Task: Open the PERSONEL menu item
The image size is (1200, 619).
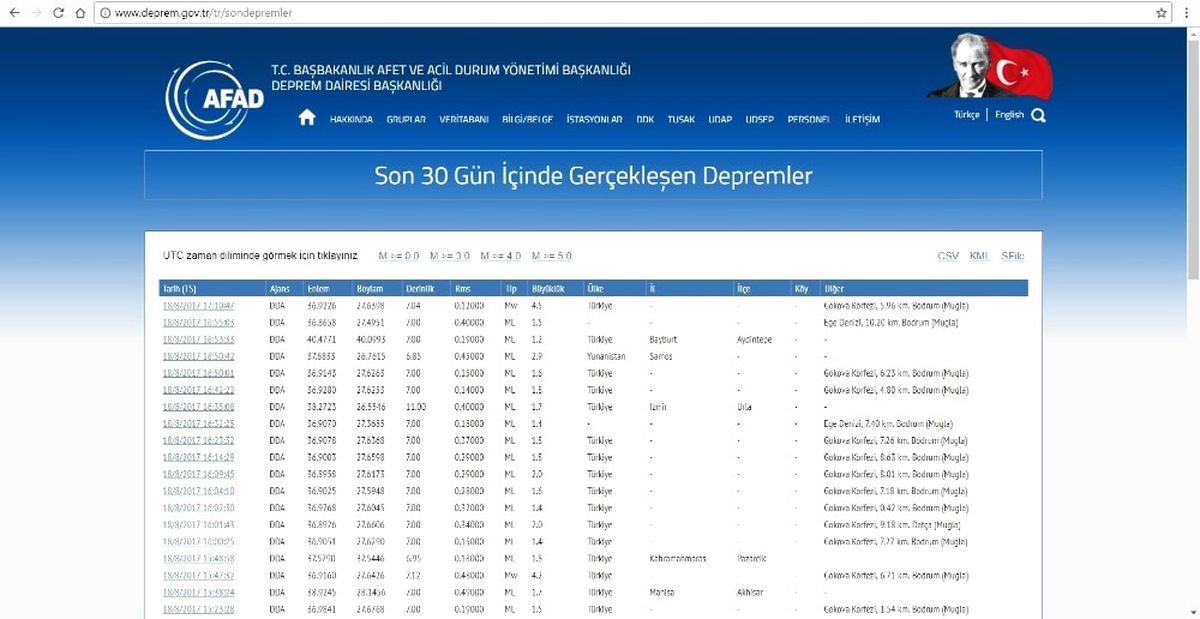Action: pyautogui.click(x=809, y=120)
